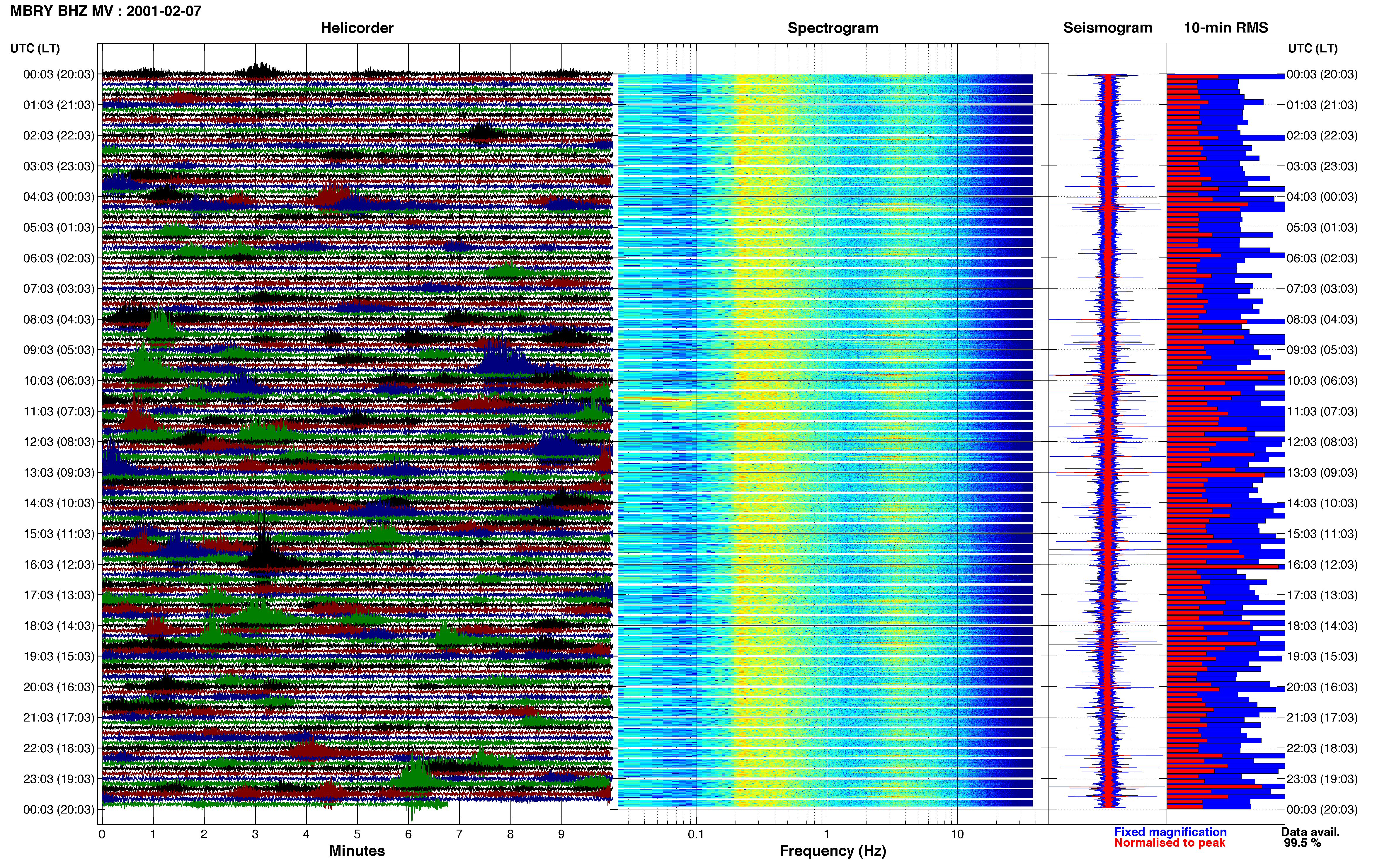
Task: Click 16:03 (12:03) label beside the RMS panel
Action: (1322, 564)
